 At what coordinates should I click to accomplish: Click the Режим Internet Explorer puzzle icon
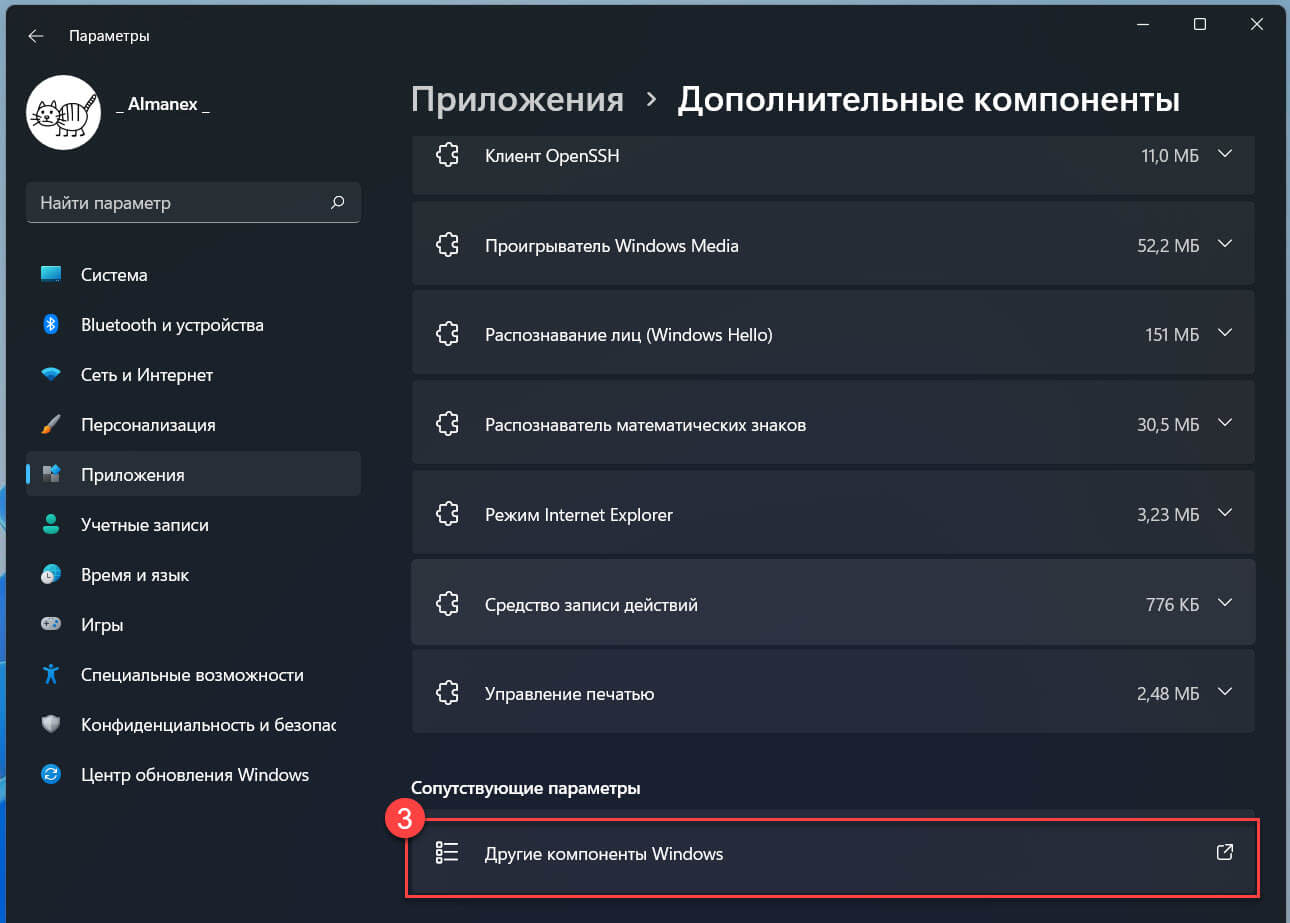[x=447, y=514]
